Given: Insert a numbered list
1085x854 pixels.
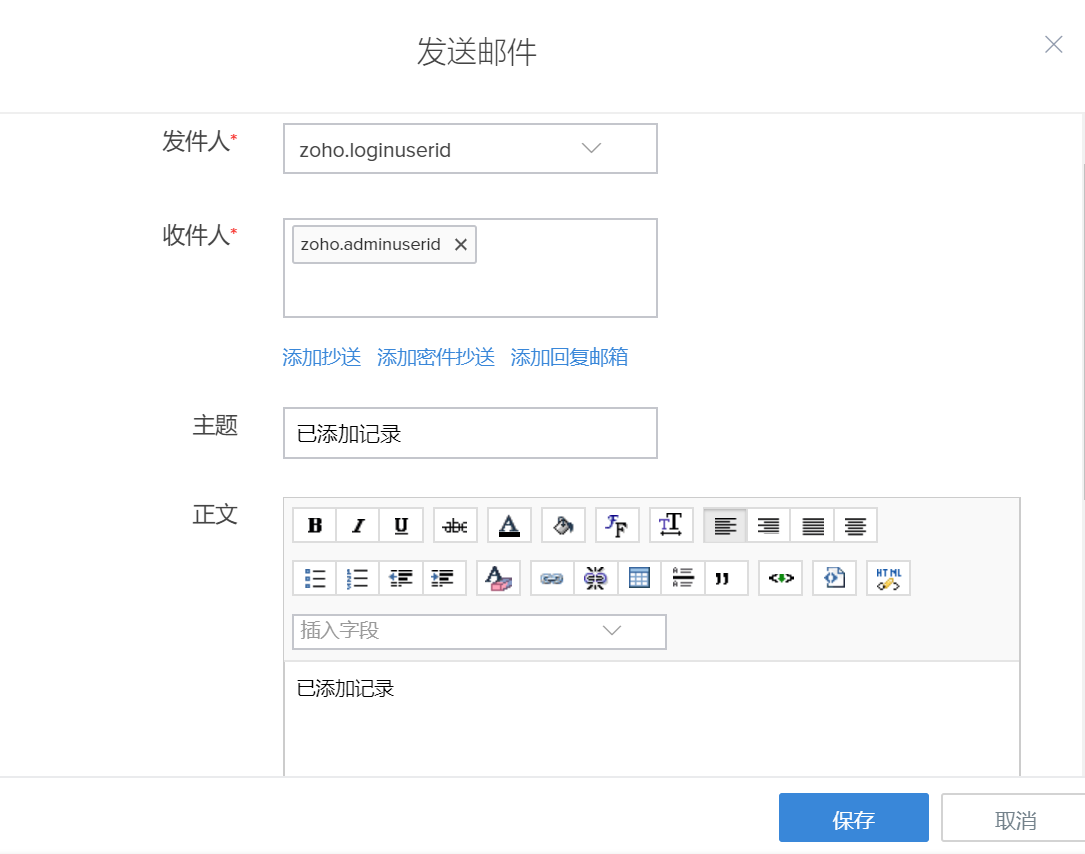Looking at the screenshot, I should [x=358, y=578].
